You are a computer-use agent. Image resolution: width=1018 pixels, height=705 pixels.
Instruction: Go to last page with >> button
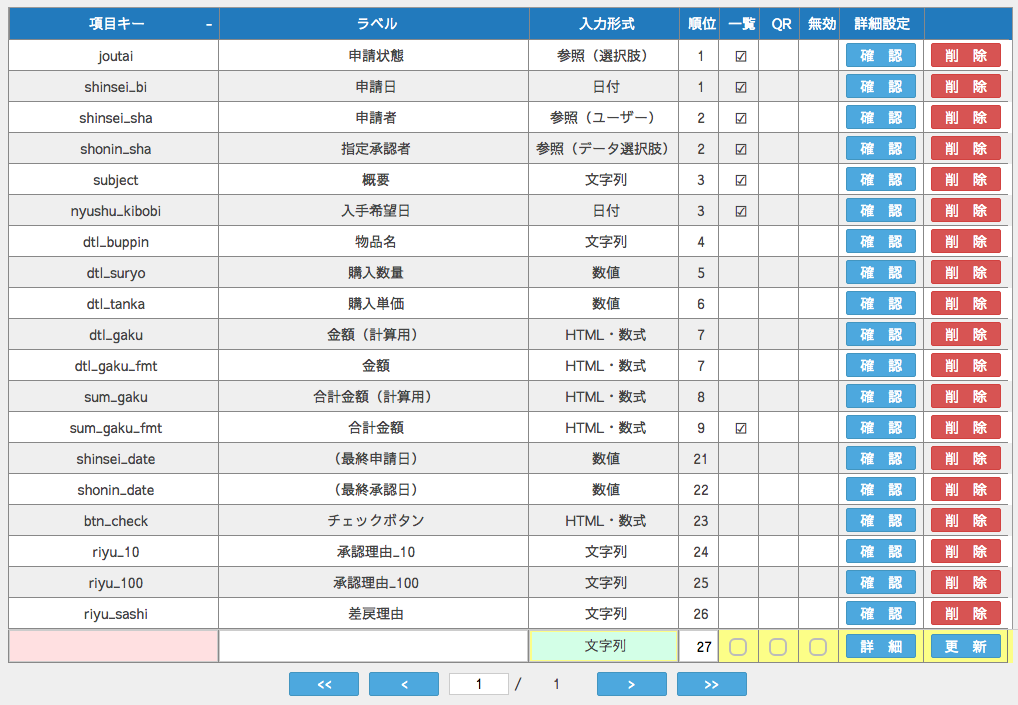pos(712,684)
